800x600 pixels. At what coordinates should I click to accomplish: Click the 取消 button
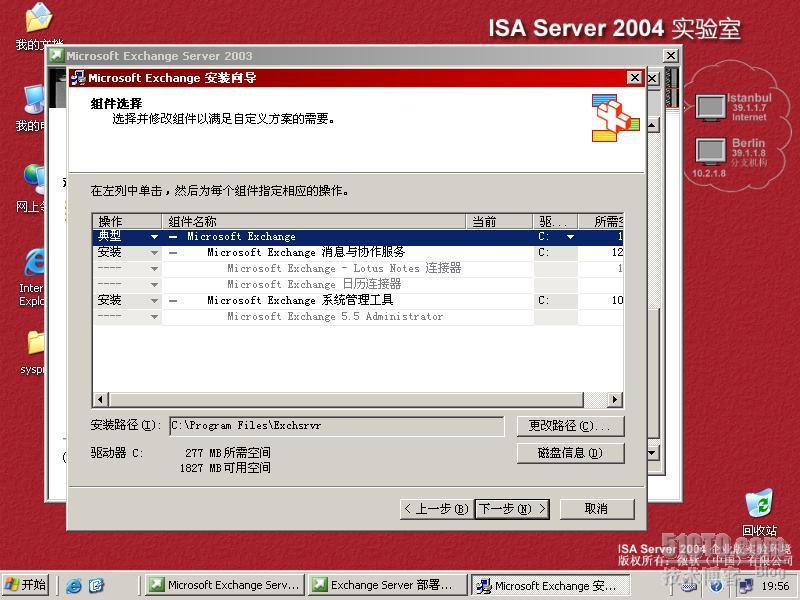point(597,509)
